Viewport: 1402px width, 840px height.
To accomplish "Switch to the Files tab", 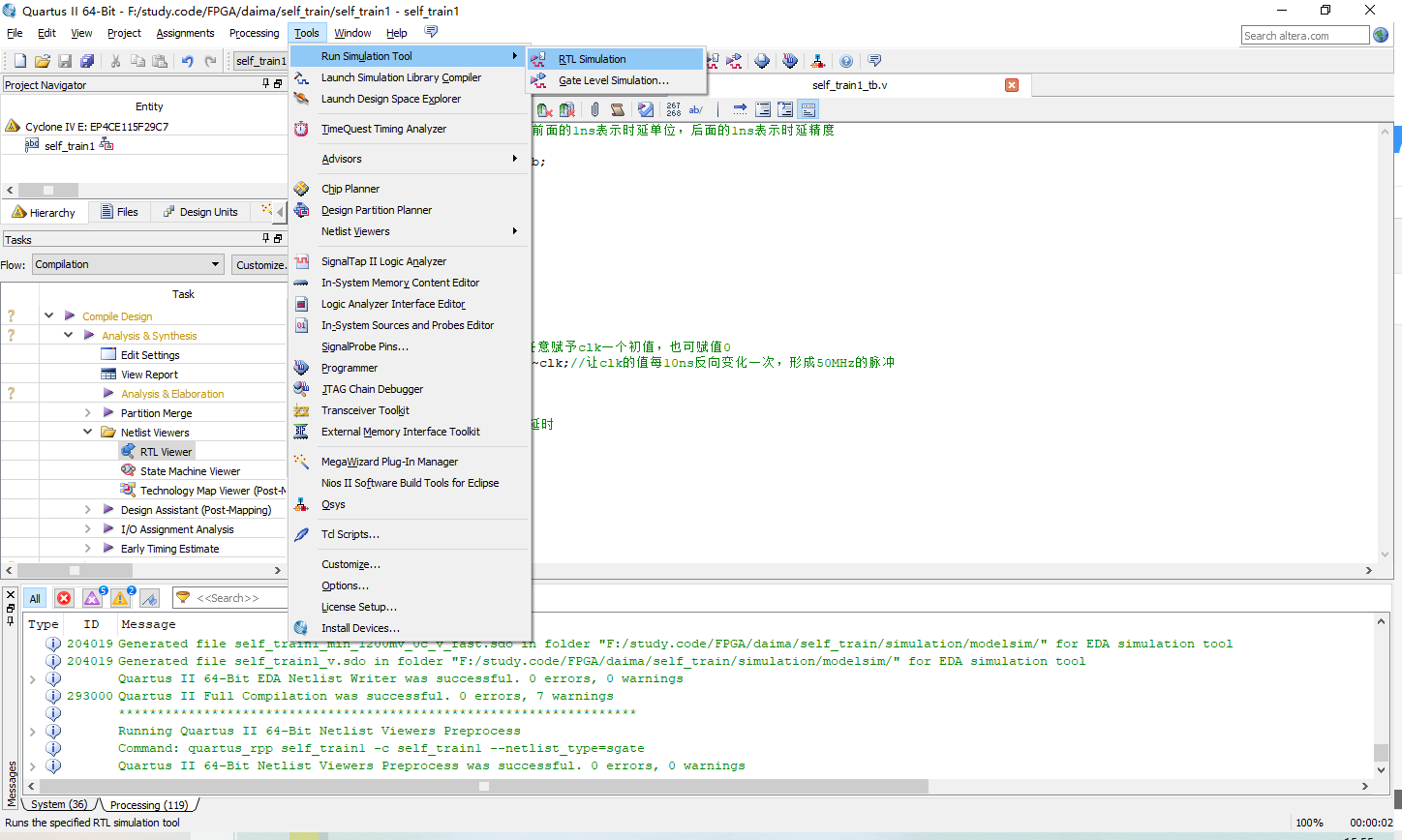I will (119, 212).
